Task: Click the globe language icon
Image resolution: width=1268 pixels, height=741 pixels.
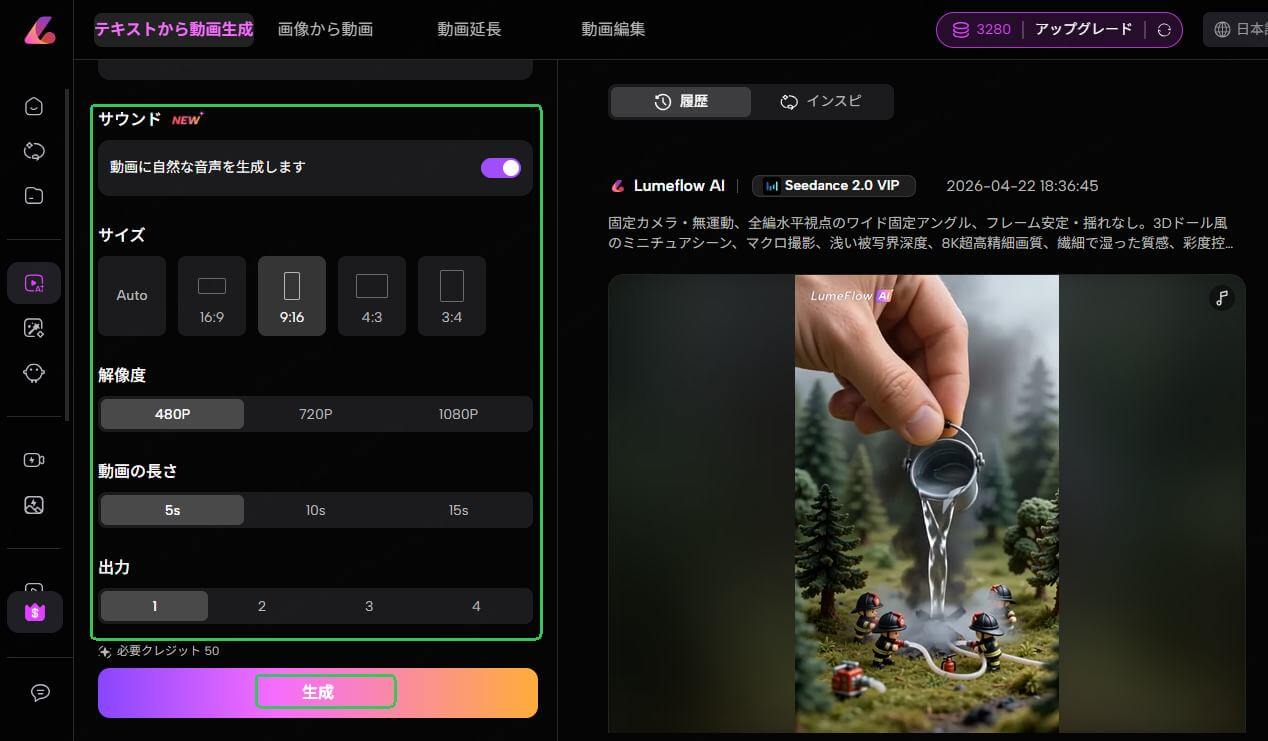Action: click(x=1222, y=30)
